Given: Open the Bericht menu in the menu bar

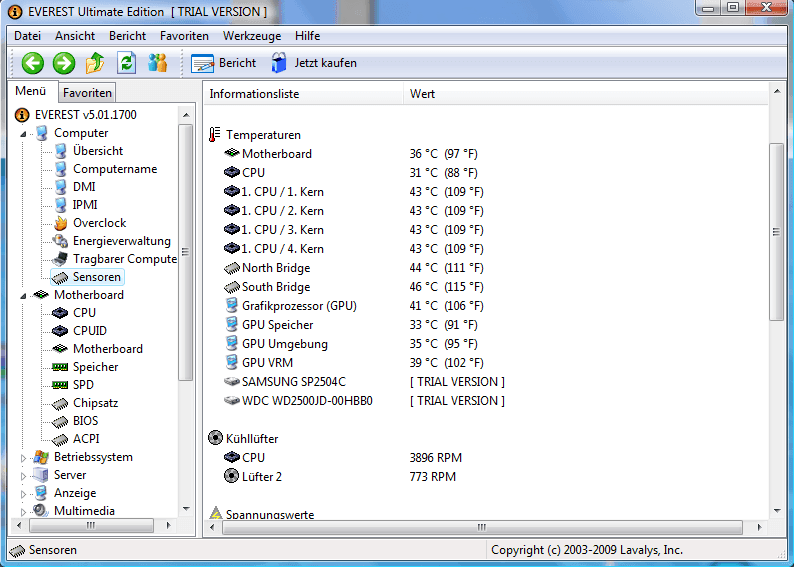Looking at the screenshot, I should [x=128, y=36].
